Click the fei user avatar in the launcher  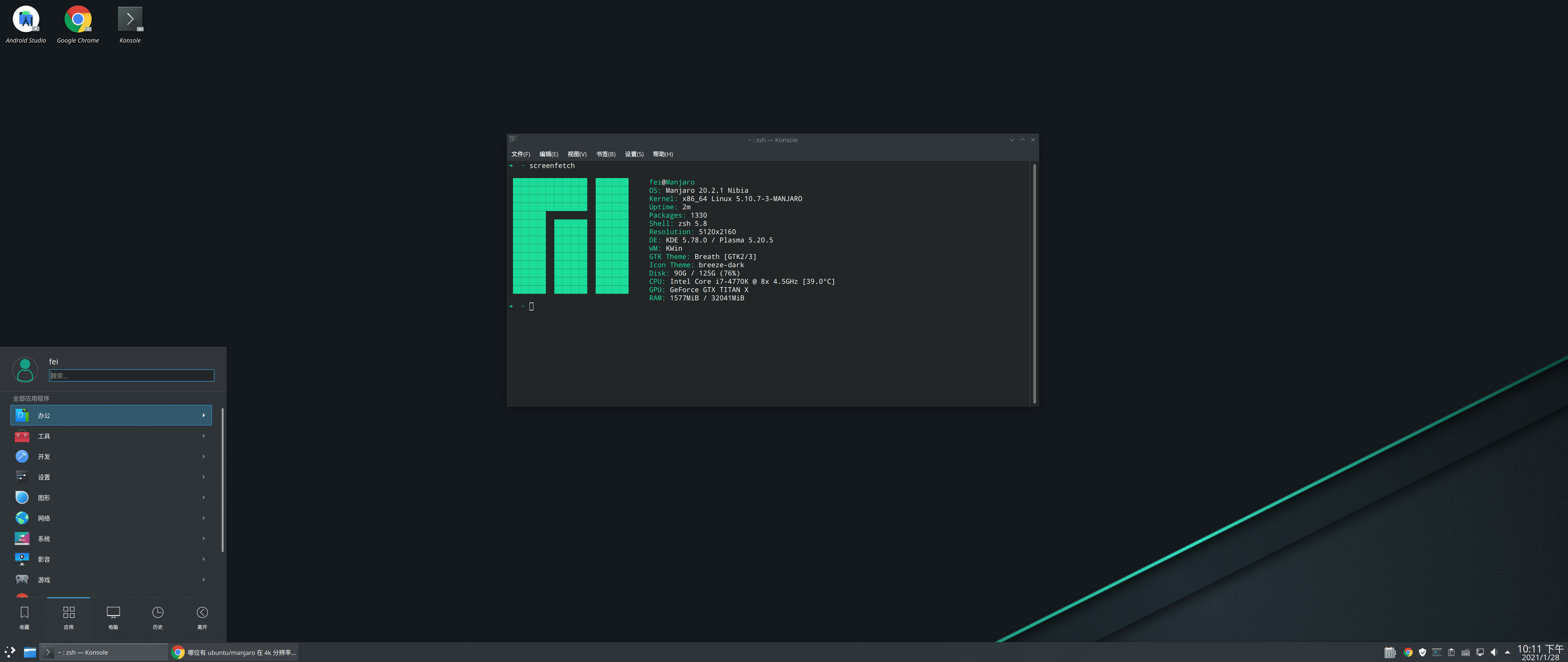(x=25, y=369)
